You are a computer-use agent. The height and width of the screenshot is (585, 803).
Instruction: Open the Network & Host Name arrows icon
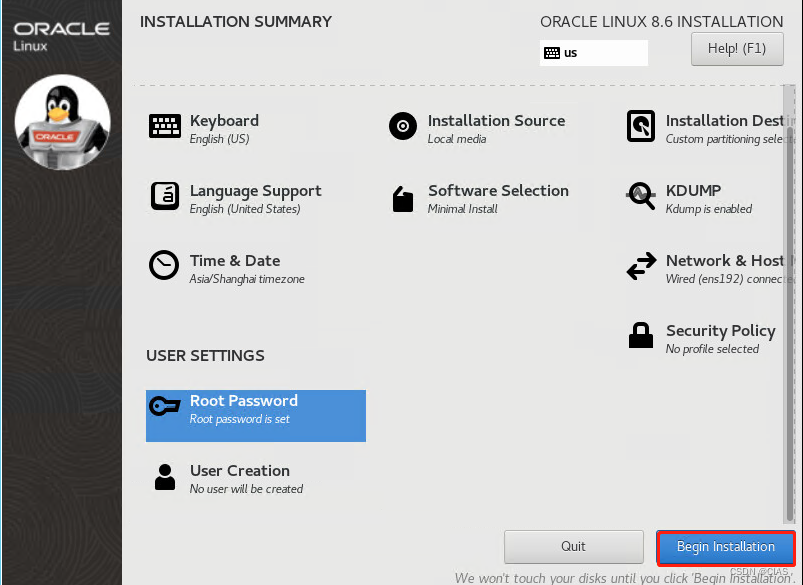641,266
